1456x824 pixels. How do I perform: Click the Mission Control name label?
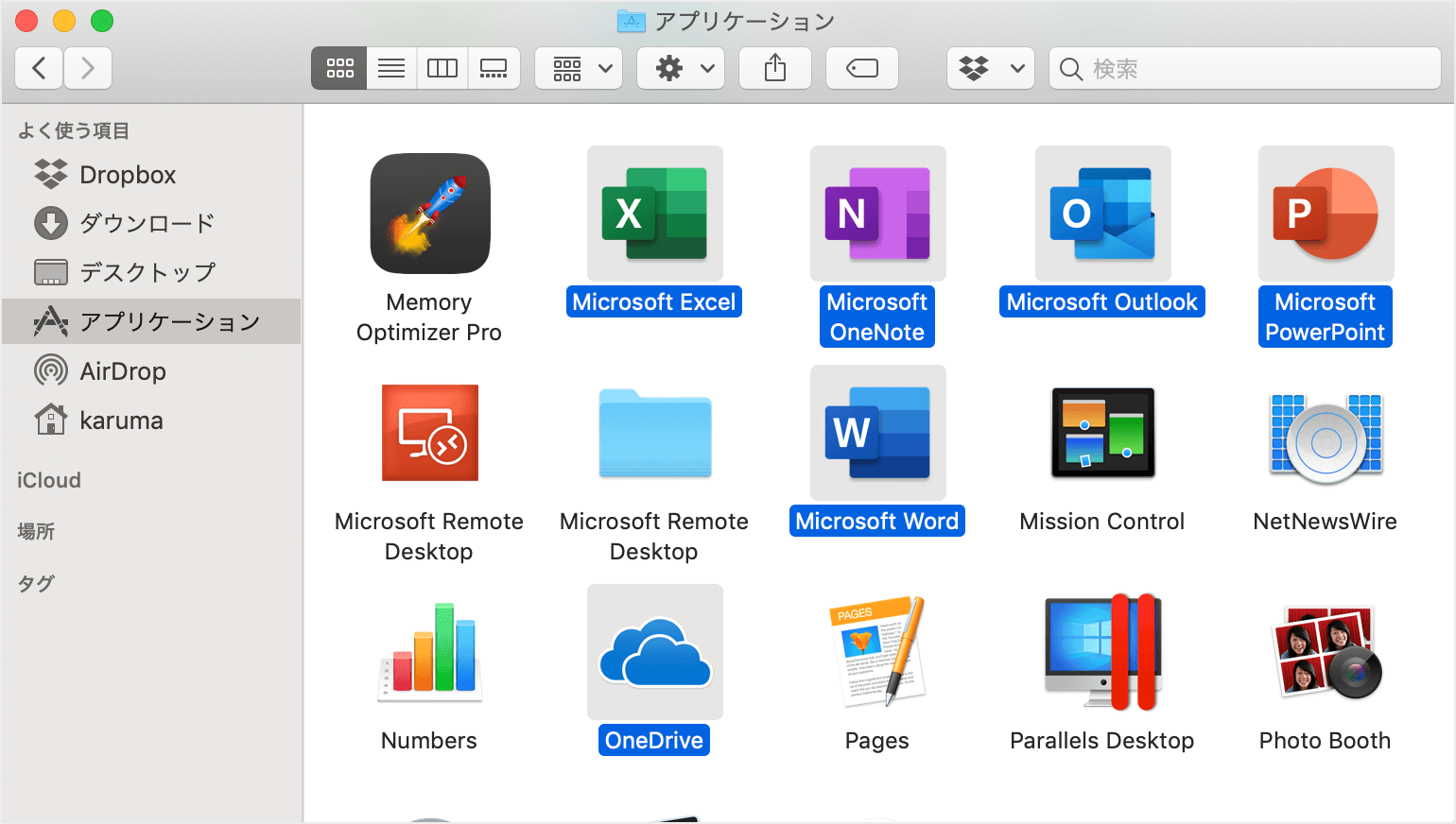click(x=1102, y=522)
